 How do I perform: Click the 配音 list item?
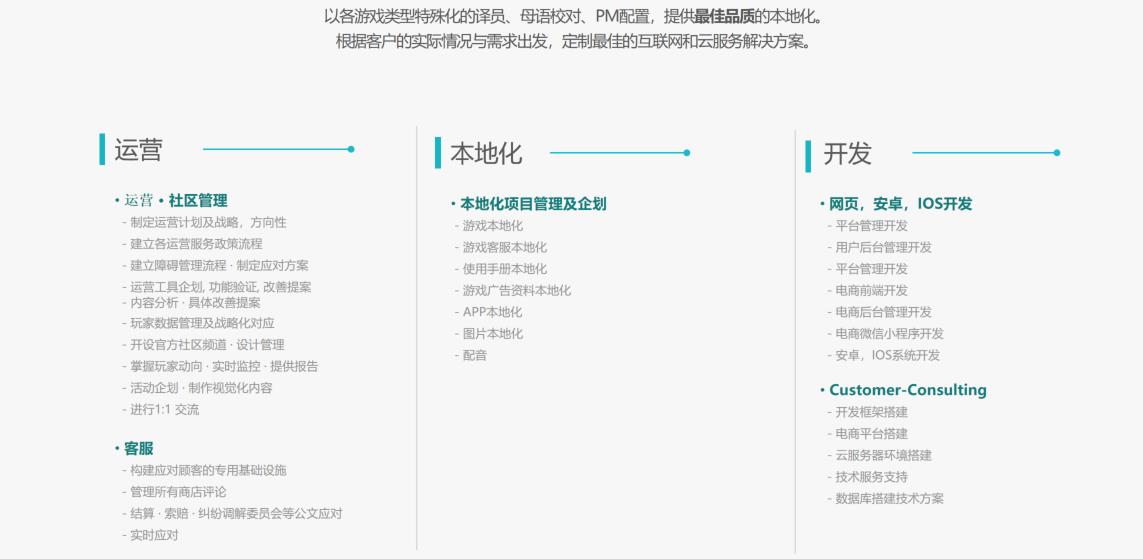pos(475,355)
